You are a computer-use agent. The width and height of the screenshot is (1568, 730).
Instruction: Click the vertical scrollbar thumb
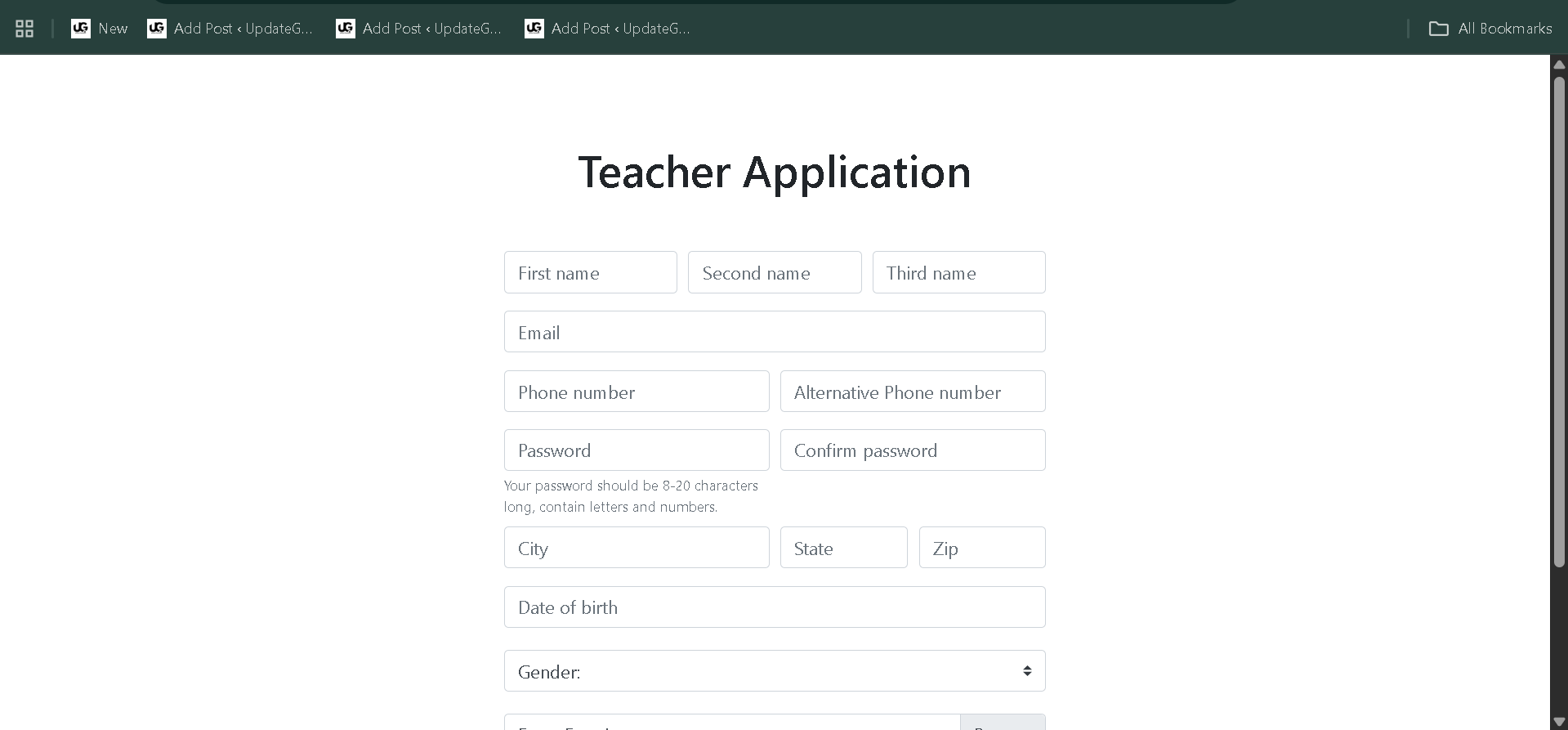click(1559, 319)
